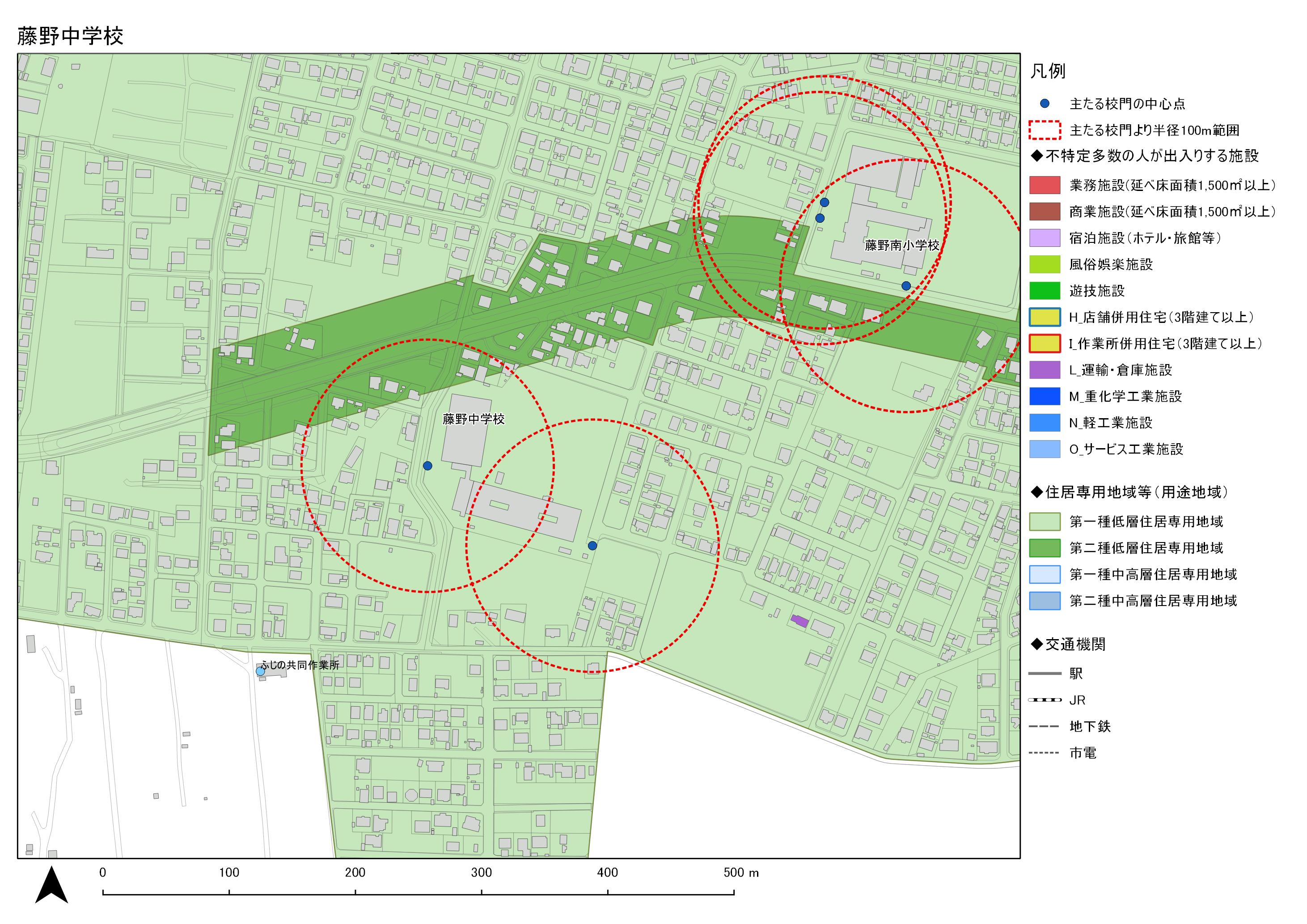Click the brown 商業施設 legend swatch
1307x924 pixels.
point(1045,211)
